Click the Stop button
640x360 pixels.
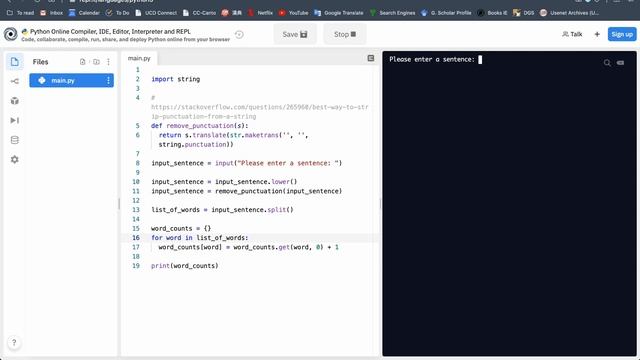(x=345, y=34)
